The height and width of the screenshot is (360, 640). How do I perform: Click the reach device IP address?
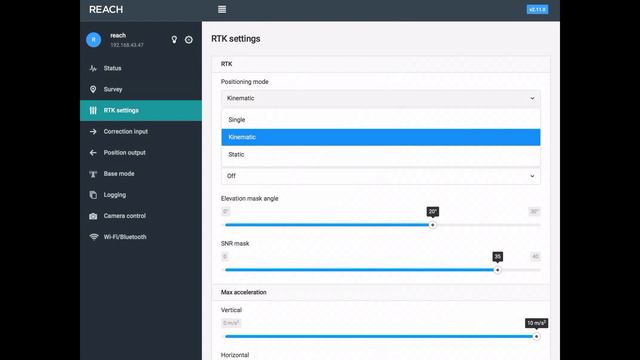127,45
